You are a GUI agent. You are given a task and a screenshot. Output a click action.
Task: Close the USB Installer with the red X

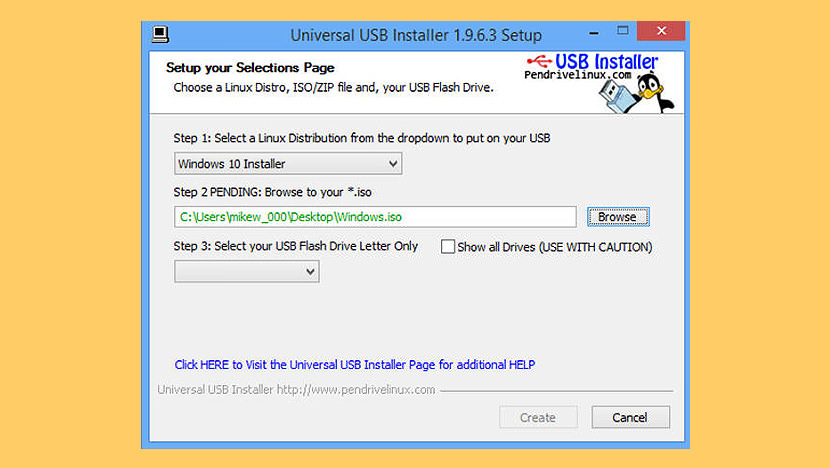pyautogui.click(x=661, y=31)
